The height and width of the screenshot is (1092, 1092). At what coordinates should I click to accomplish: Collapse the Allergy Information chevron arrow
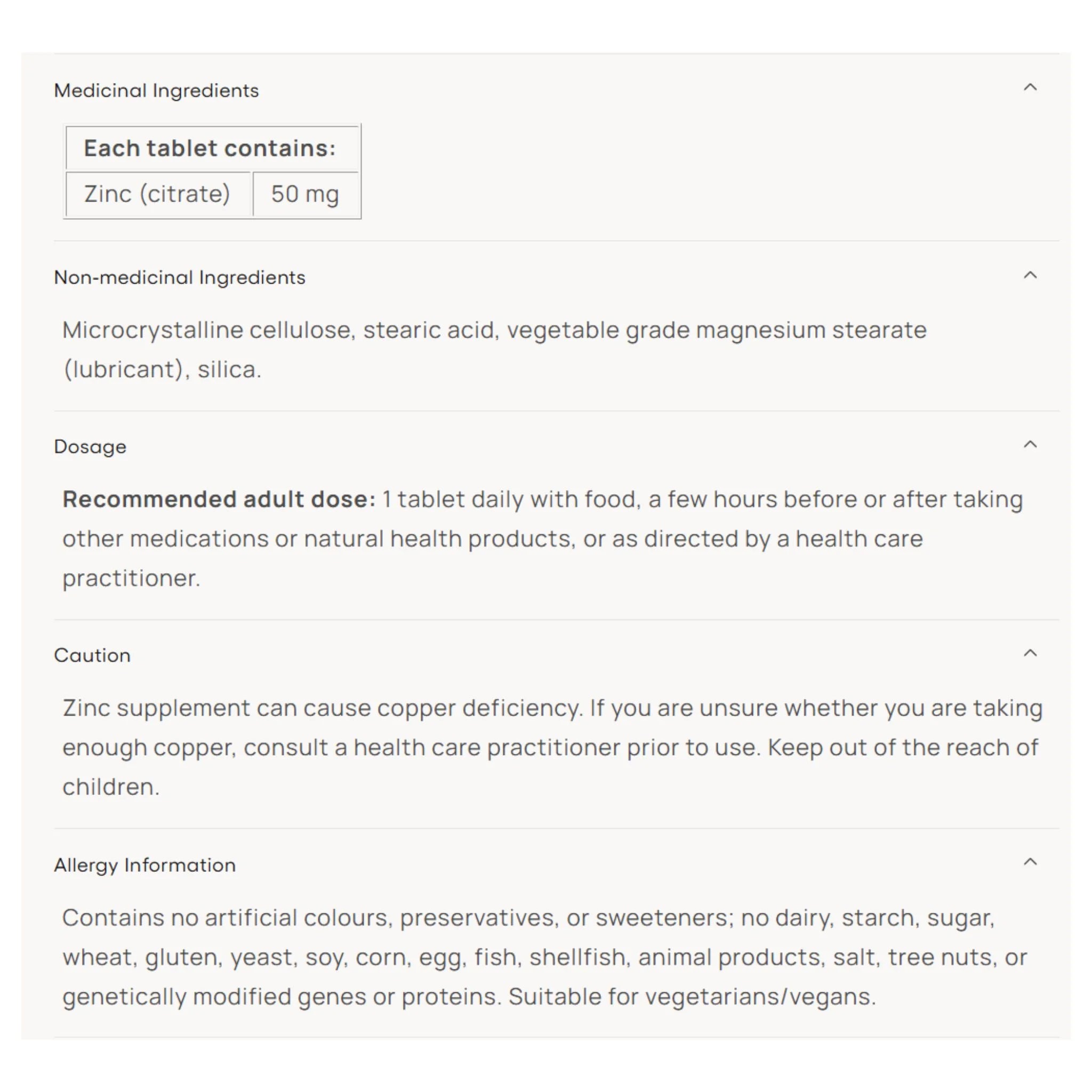coord(1030,862)
